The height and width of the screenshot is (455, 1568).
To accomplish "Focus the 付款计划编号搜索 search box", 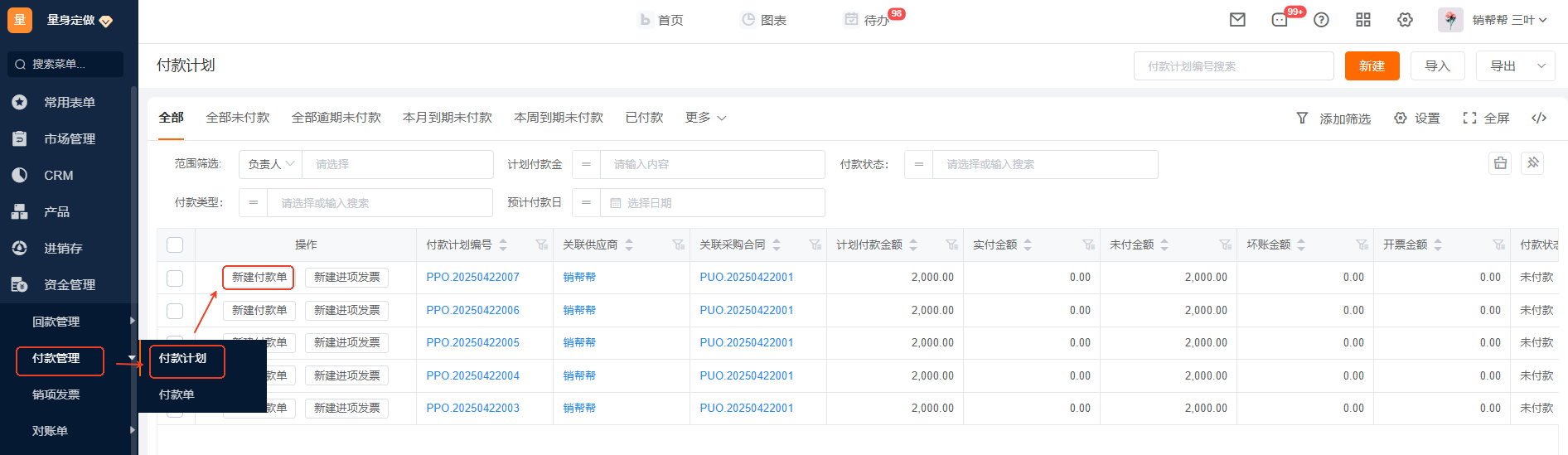I will [x=1233, y=65].
